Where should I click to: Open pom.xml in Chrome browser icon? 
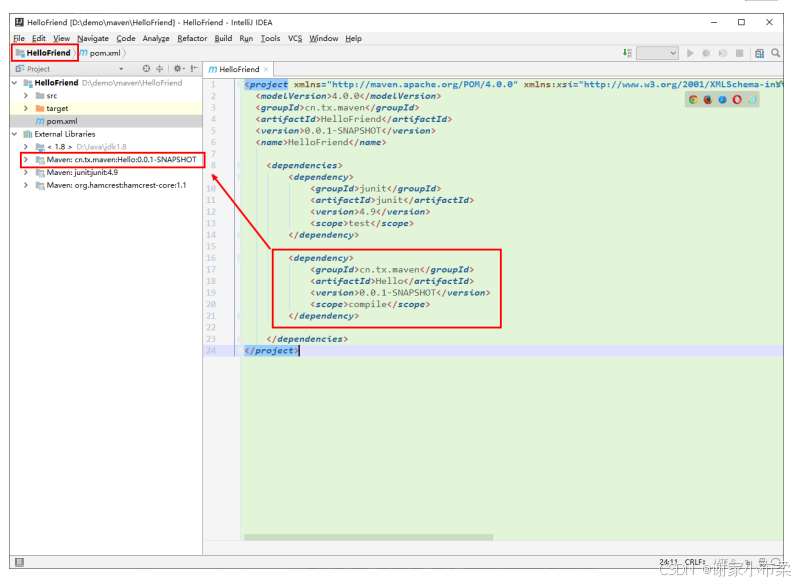693,100
